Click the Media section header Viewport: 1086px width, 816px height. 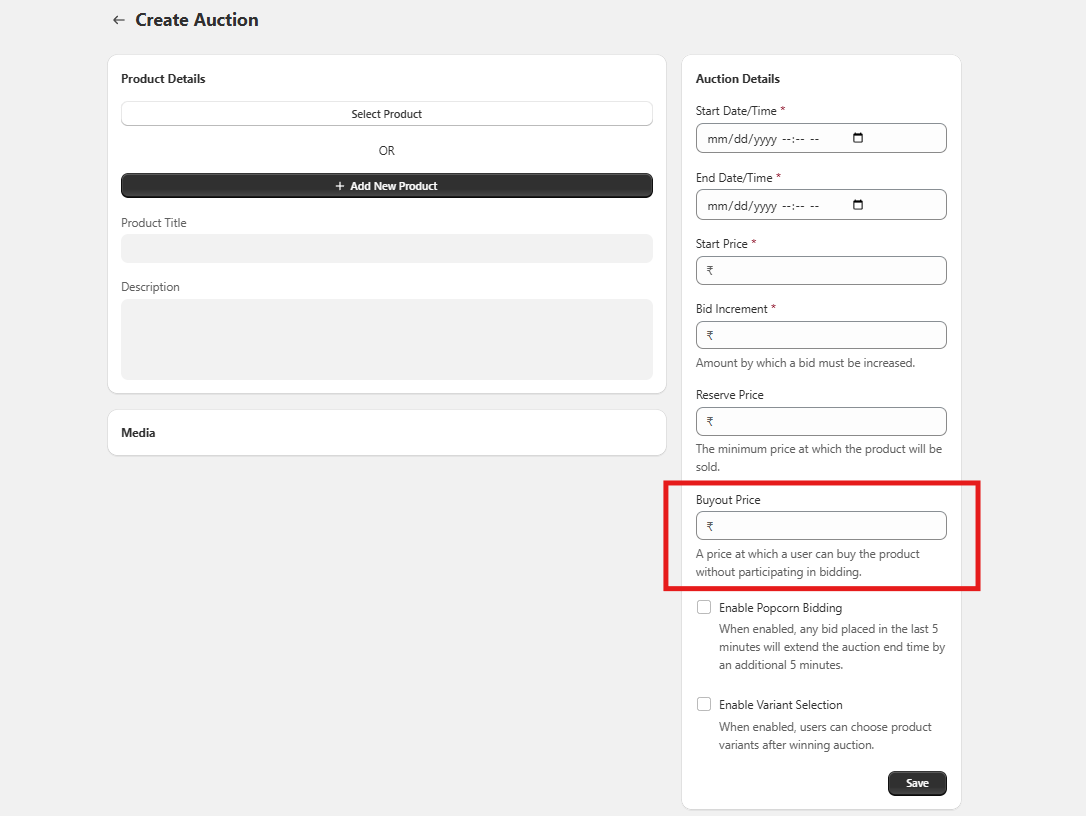click(138, 433)
